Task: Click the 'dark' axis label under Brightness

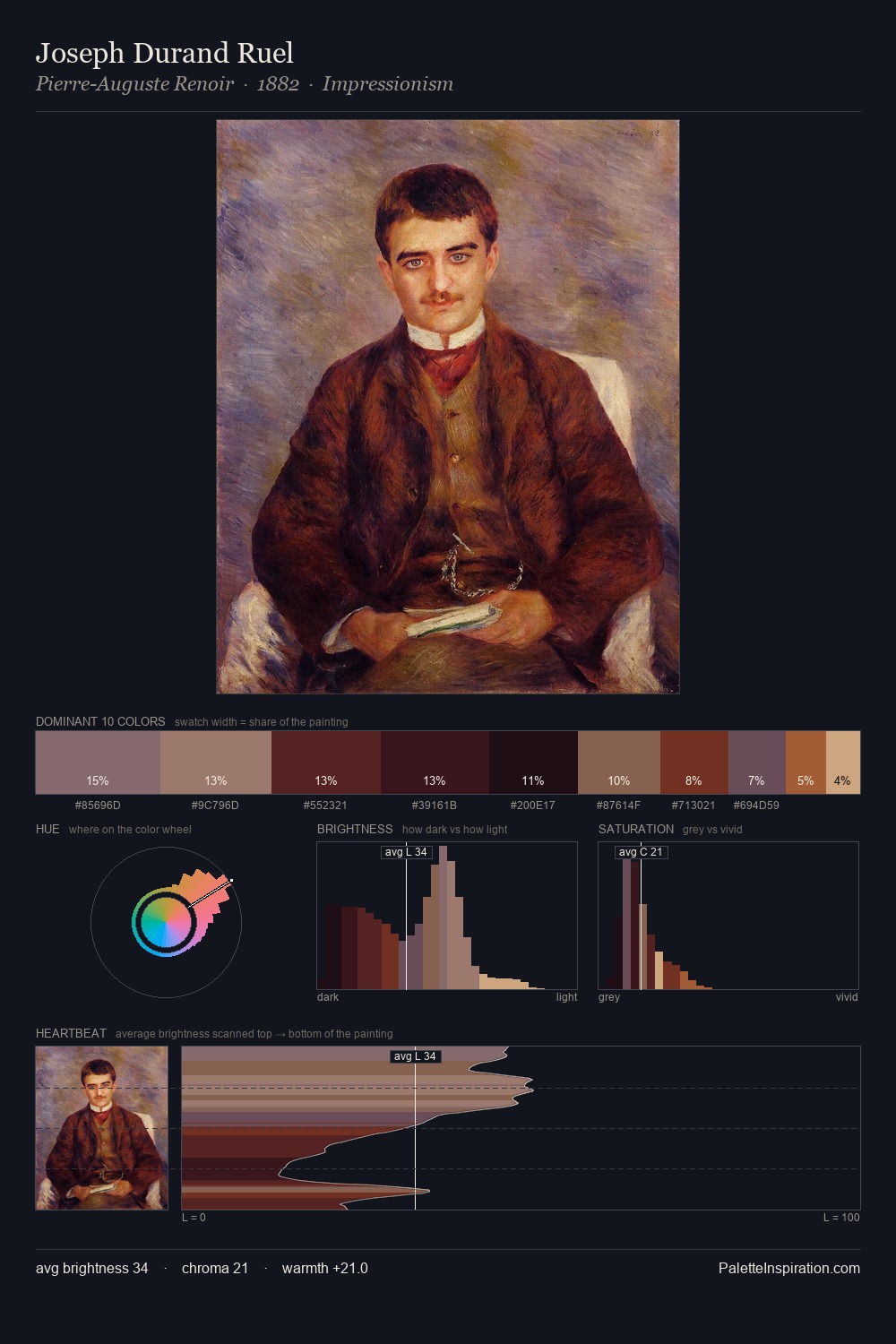Action: click(x=328, y=997)
